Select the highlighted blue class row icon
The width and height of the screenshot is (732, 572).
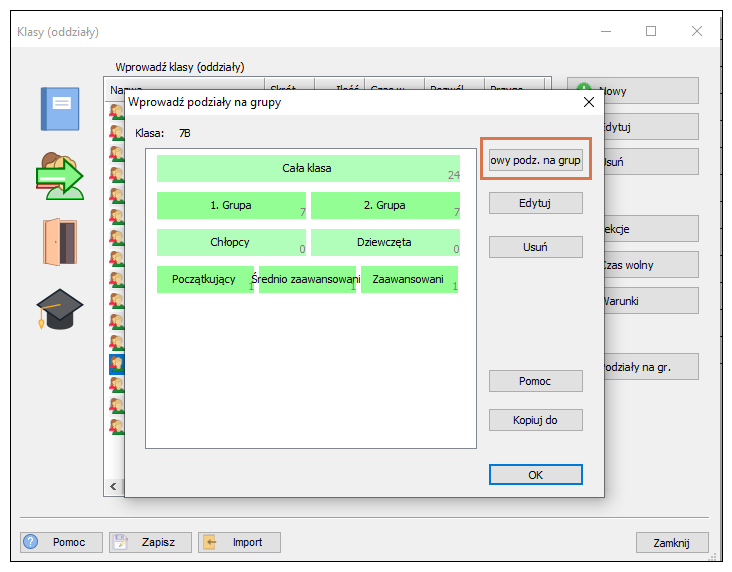coord(117,364)
